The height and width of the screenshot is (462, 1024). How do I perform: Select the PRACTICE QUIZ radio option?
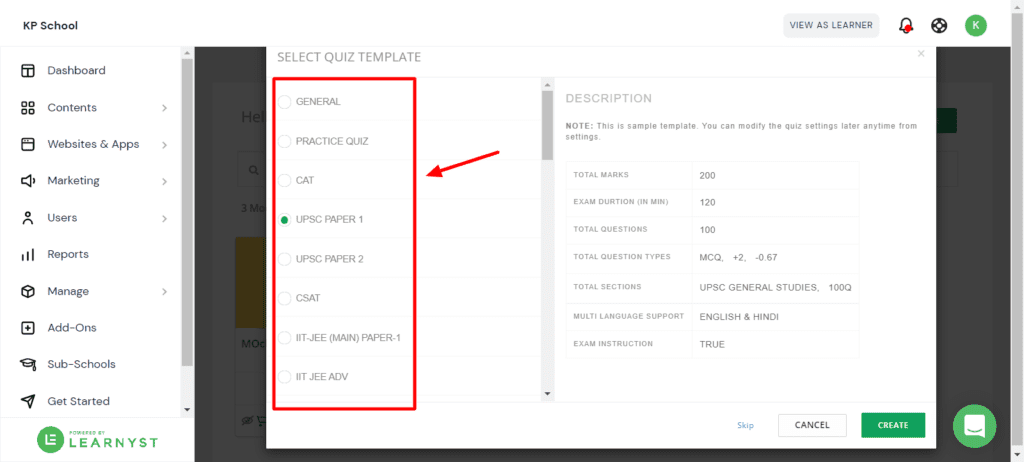click(285, 141)
